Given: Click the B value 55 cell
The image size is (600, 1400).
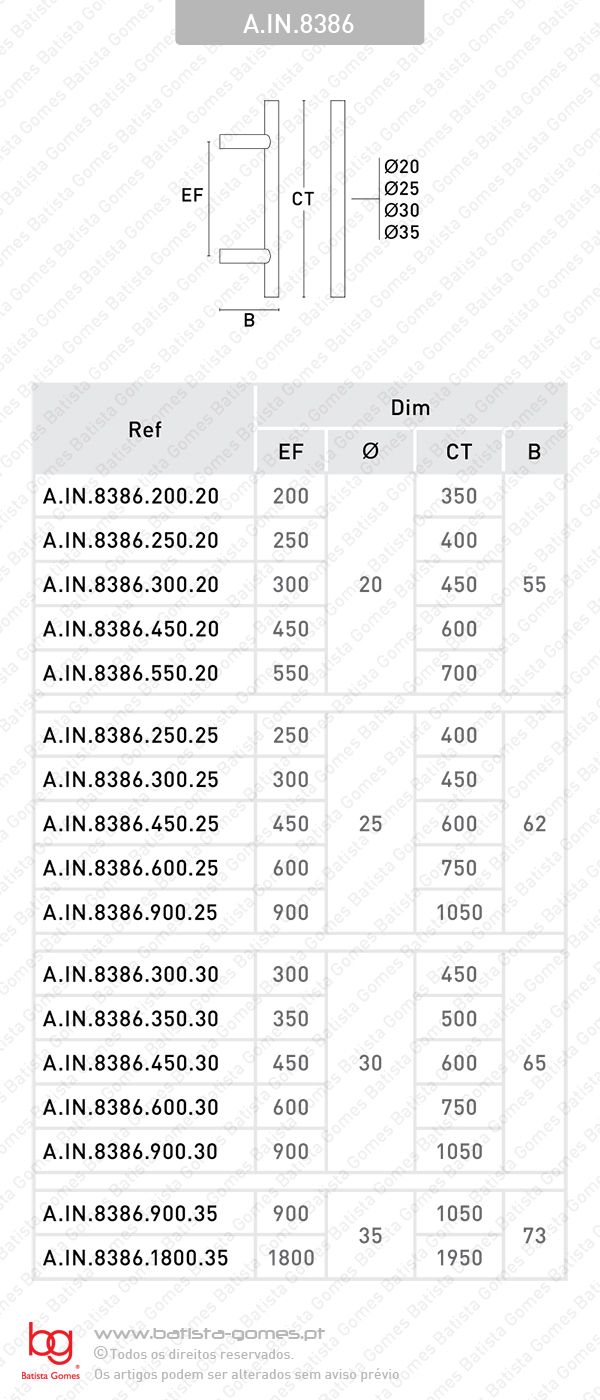Looking at the screenshot, I should (x=534, y=584).
